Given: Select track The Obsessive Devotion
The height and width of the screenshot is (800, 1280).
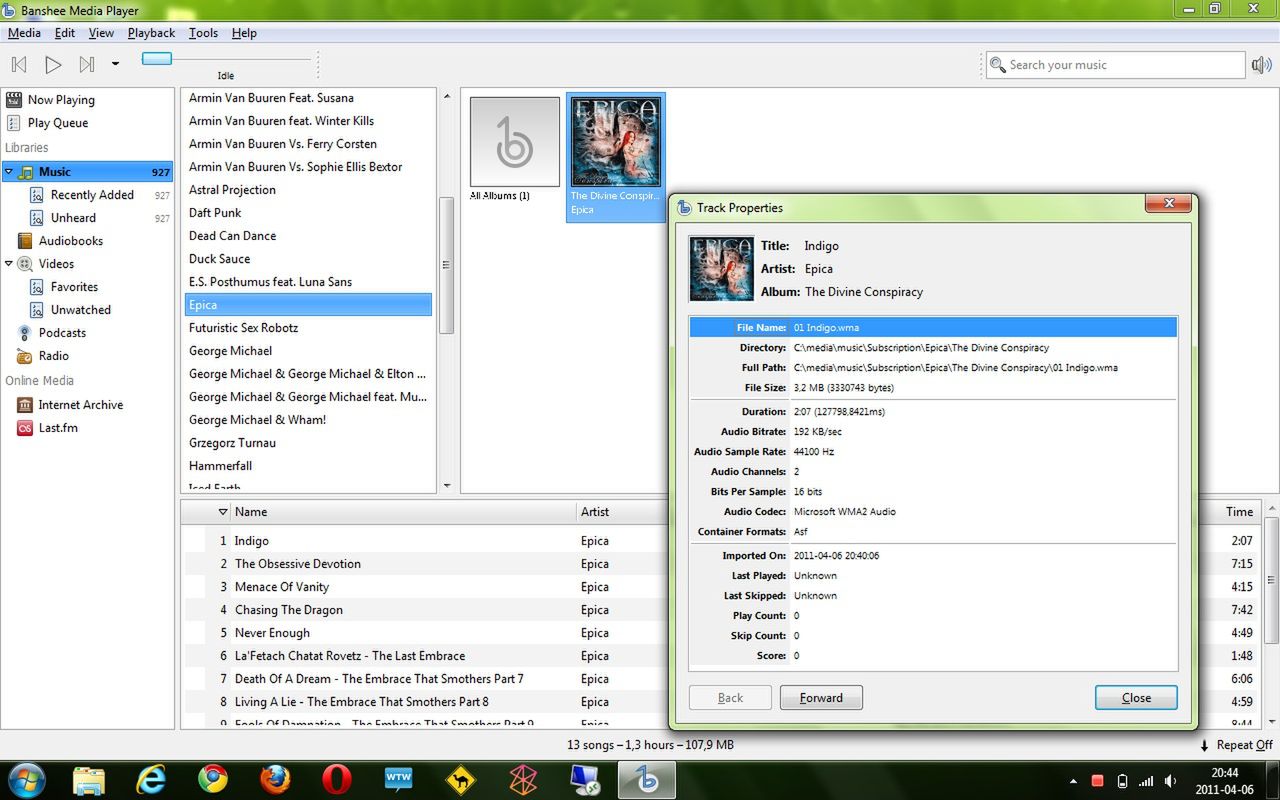Looking at the screenshot, I should 297,564.
